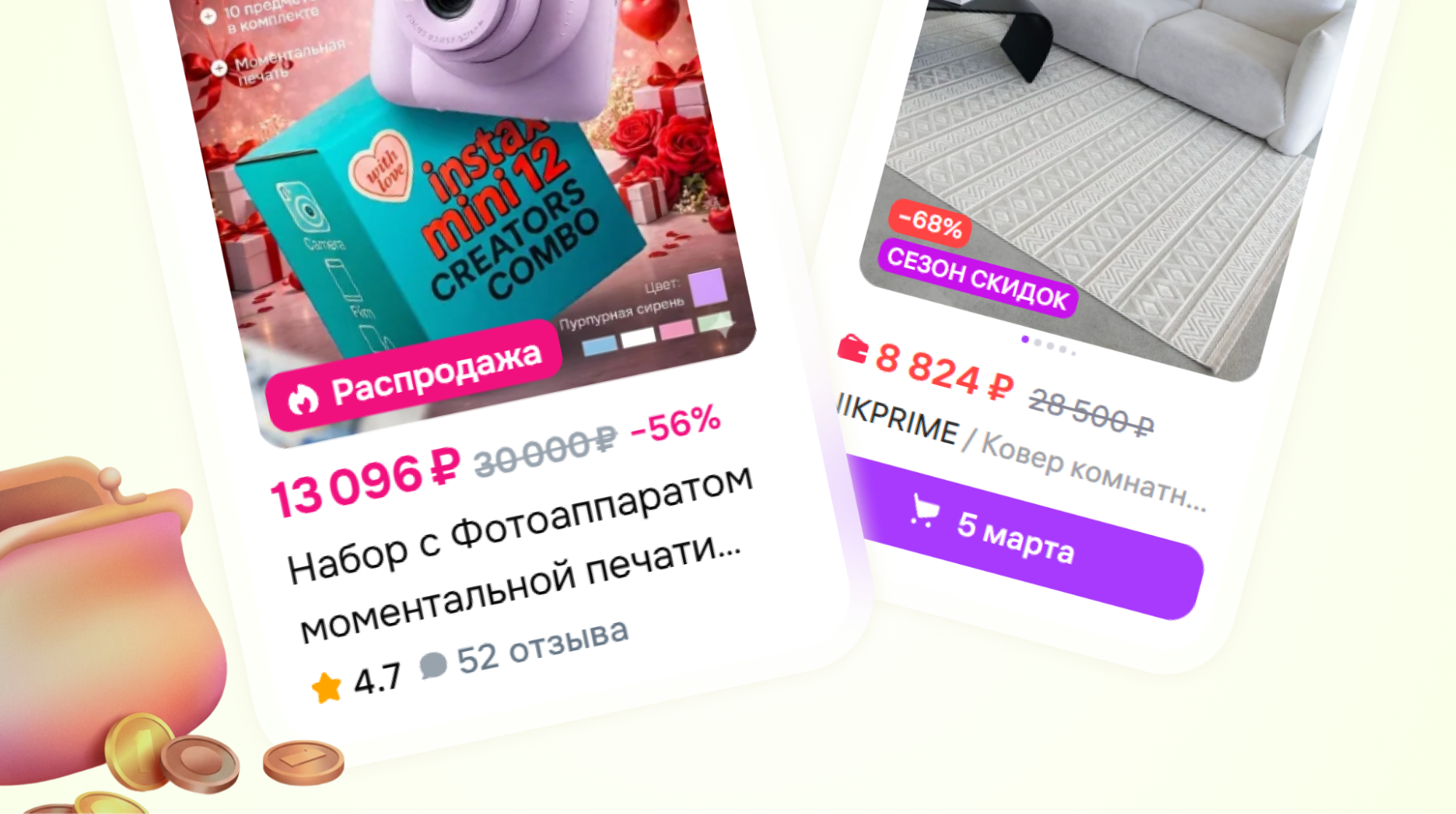Click the orange star rating icon
The height and width of the screenshot is (814, 1456).
(326, 686)
